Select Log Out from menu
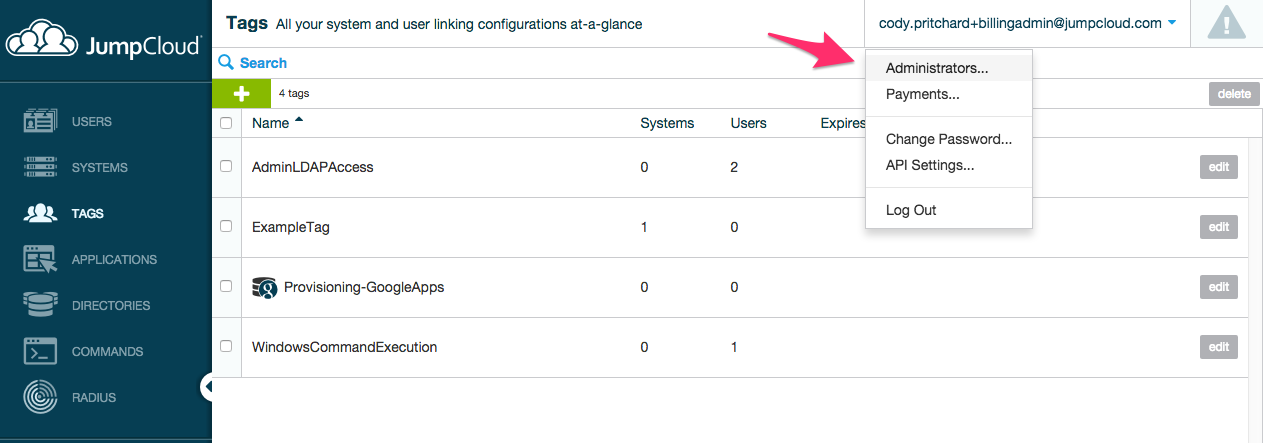Screen dimensions: 1263x443 [948, 210]
